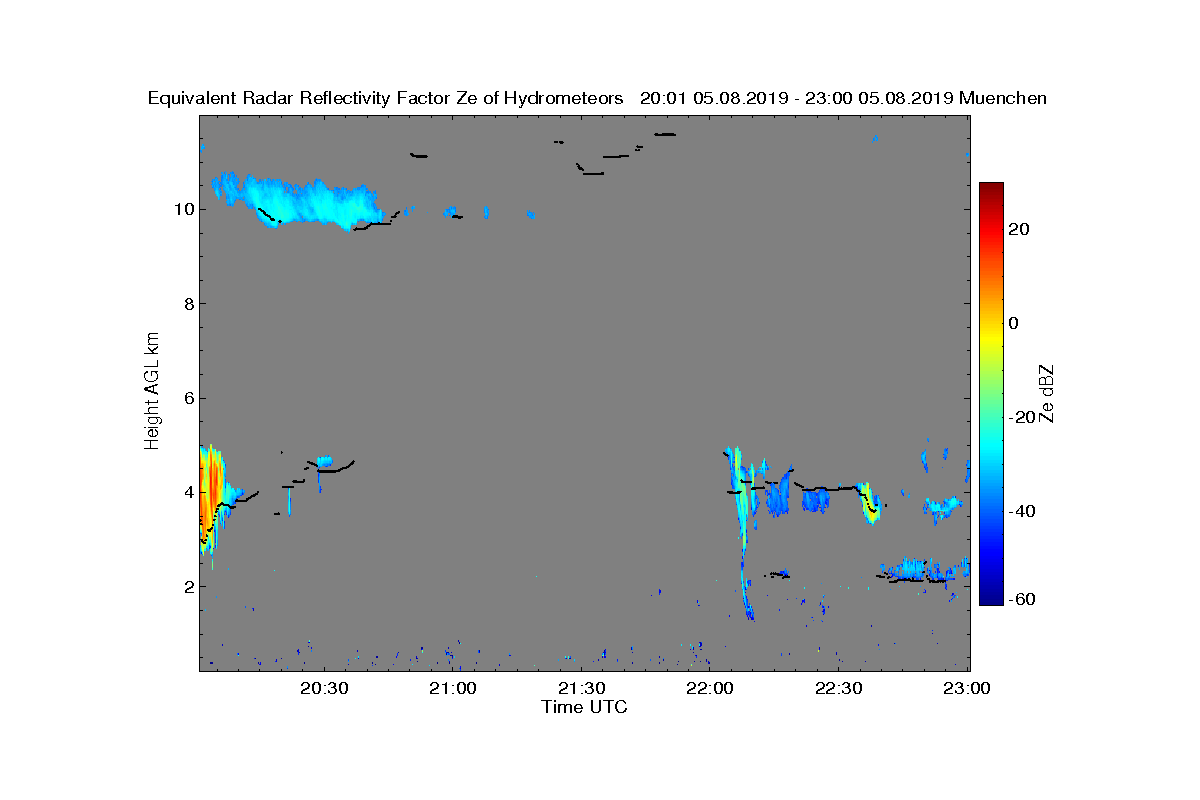Click the height tick label 2
Screen dimensions: 1200x800
(187, 586)
